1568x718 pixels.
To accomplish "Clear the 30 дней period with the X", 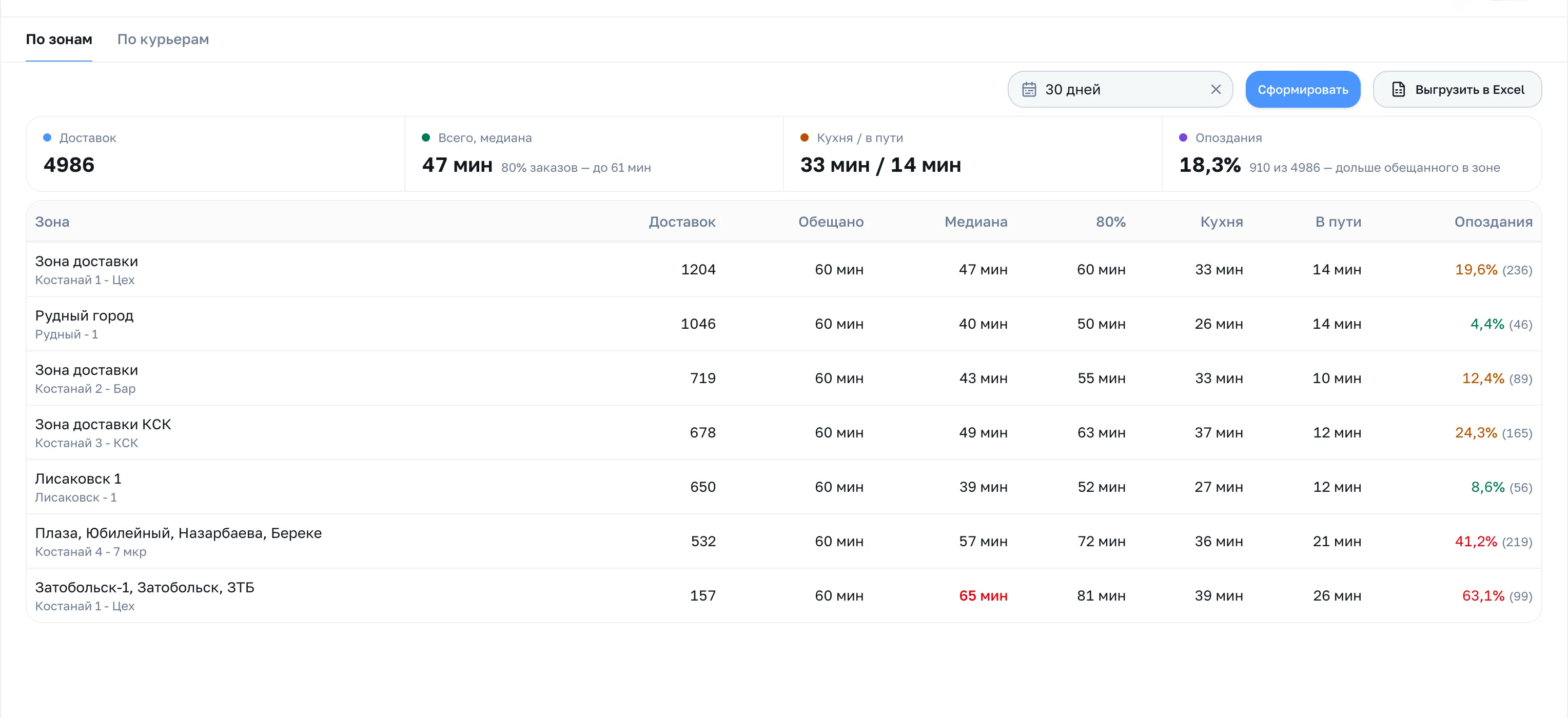I will point(1216,89).
